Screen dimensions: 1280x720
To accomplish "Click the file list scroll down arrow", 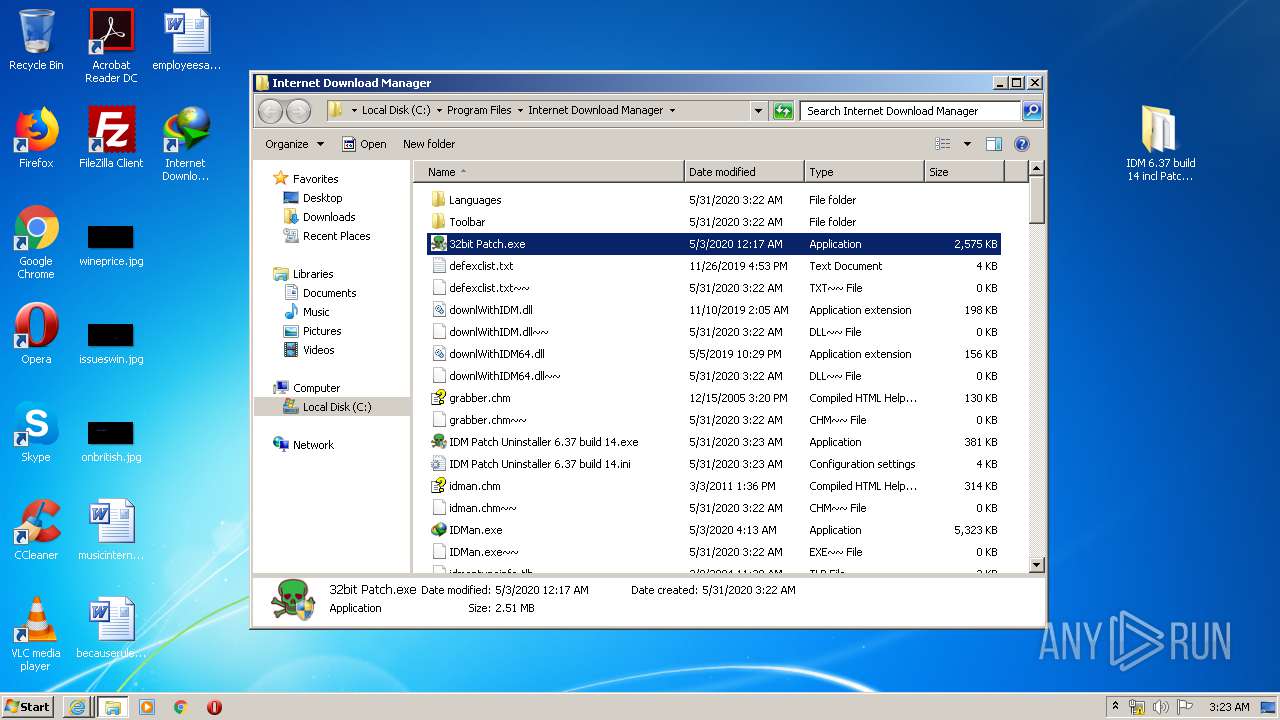I will [1036, 565].
